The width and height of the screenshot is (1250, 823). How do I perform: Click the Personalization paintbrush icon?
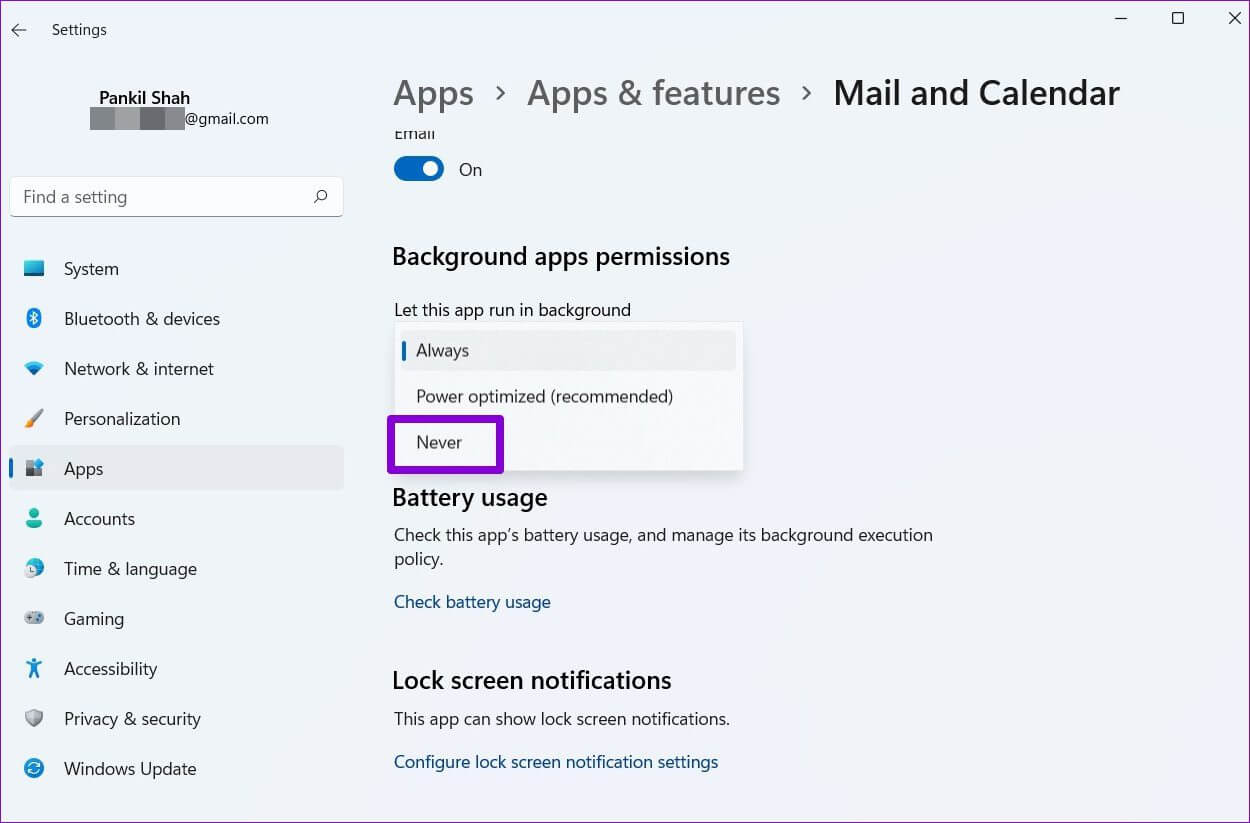click(34, 419)
